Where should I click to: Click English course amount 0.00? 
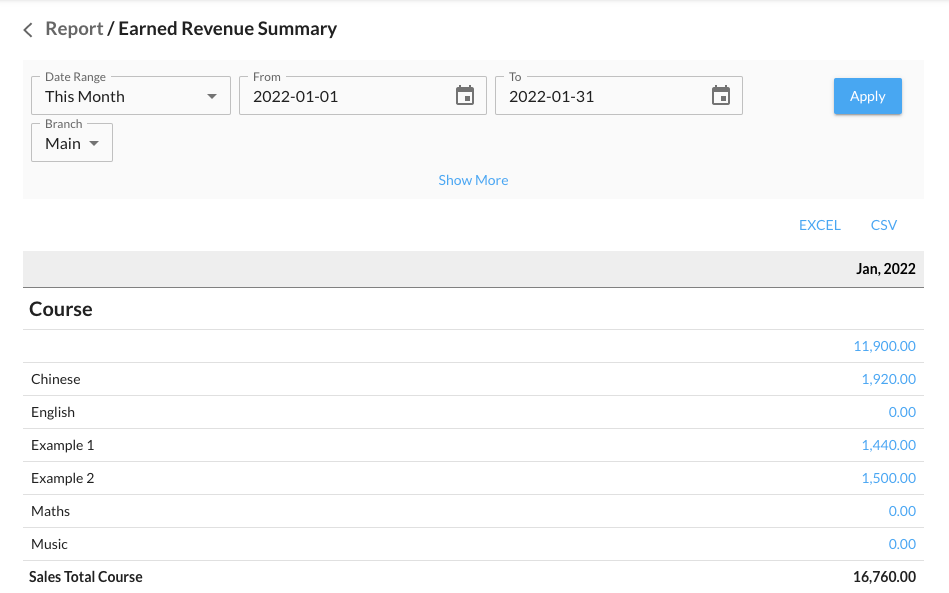click(902, 412)
